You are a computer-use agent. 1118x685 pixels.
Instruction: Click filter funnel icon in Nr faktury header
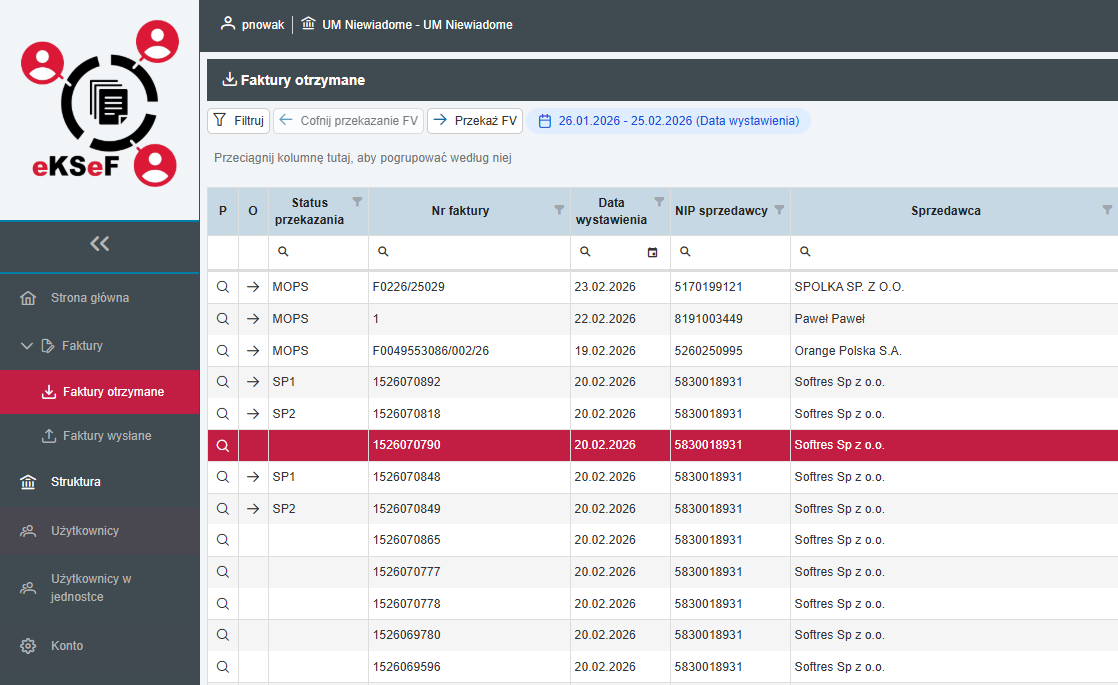click(559, 210)
